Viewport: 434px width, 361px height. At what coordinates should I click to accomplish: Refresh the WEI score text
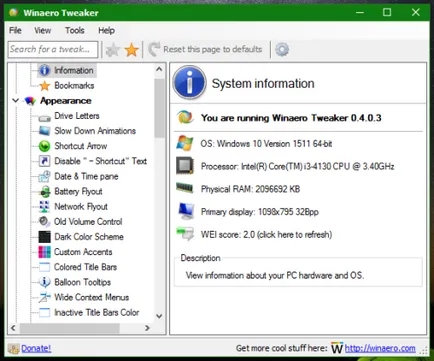[266, 235]
